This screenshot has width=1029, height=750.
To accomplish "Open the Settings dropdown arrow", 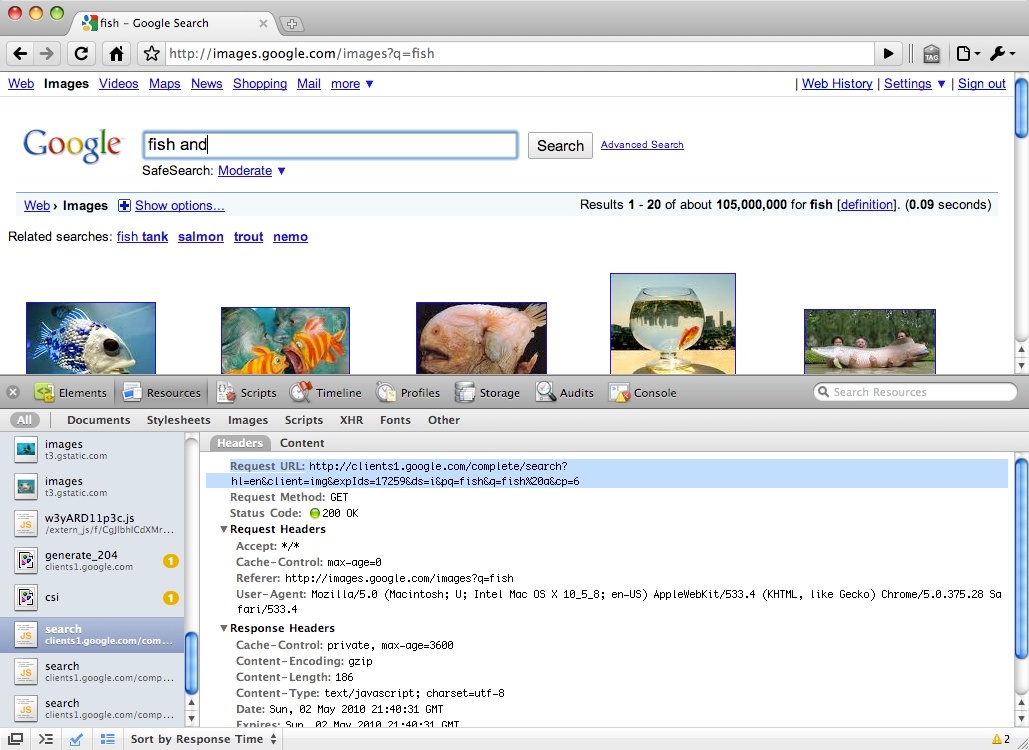I will point(941,84).
